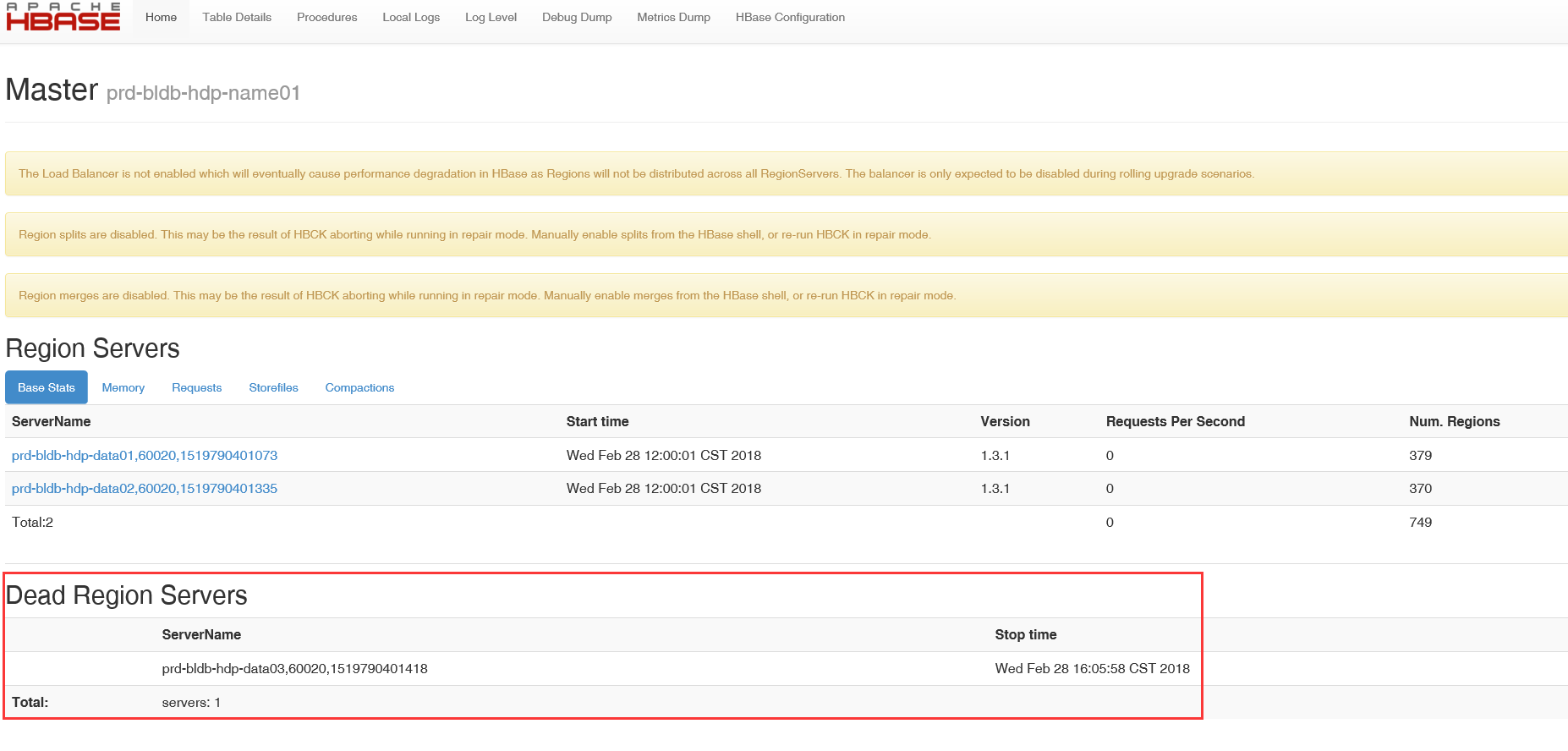Click the Master heading text
This screenshot has height=751, width=1568.
52,90
